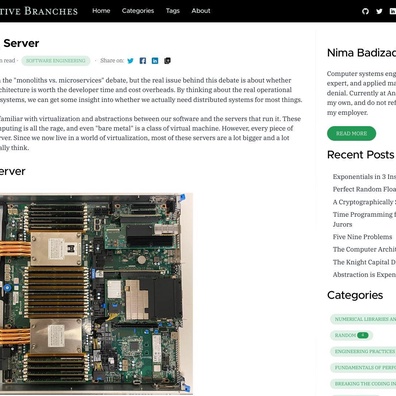Open recent post Exponentials in 3 Ins...
The width and height of the screenshot is (396, 396).
[x=364, y=177]
